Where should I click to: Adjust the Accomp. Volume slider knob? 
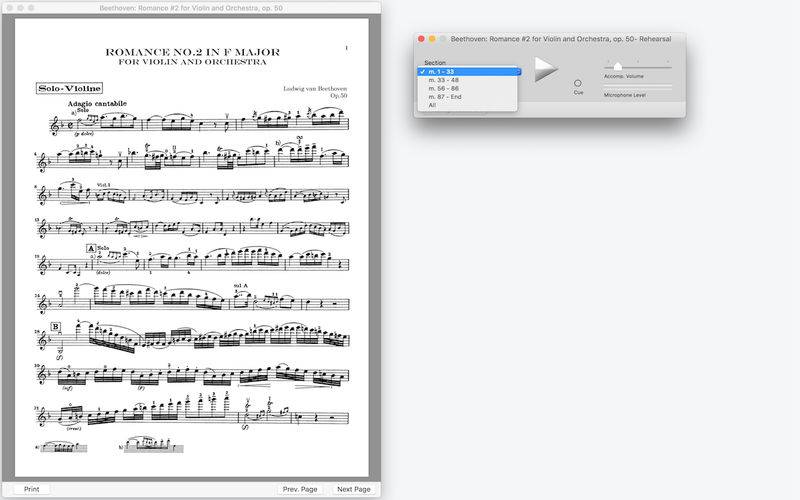point(617,66)
